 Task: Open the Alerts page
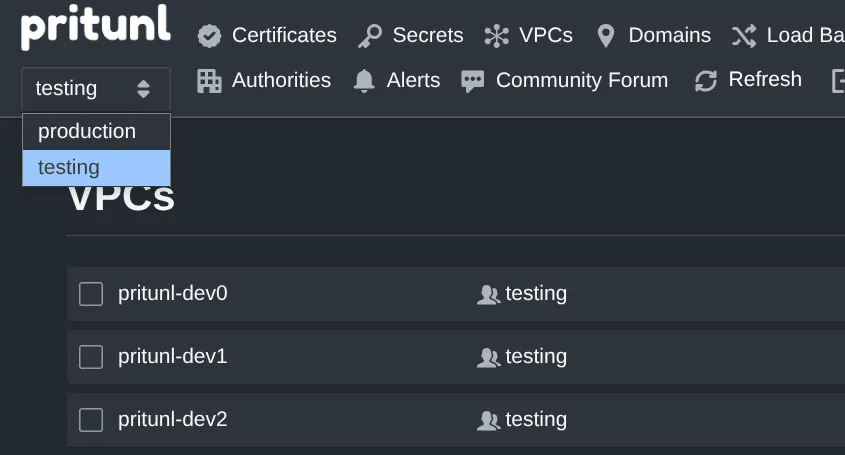pos(413,80)
